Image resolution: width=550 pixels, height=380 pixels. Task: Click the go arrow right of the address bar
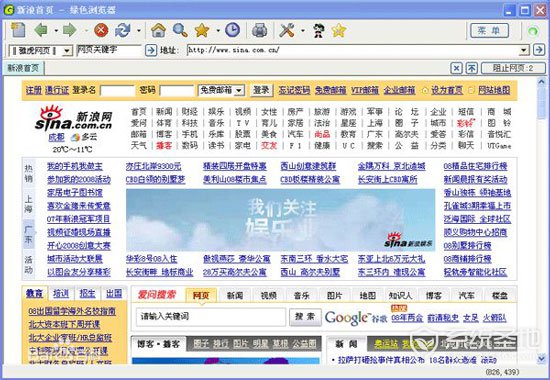539,50
